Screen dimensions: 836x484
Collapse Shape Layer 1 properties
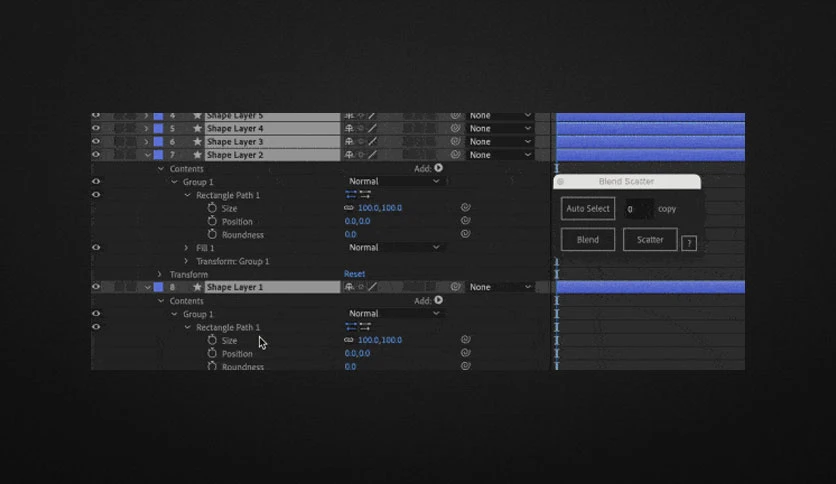point(147,287)
